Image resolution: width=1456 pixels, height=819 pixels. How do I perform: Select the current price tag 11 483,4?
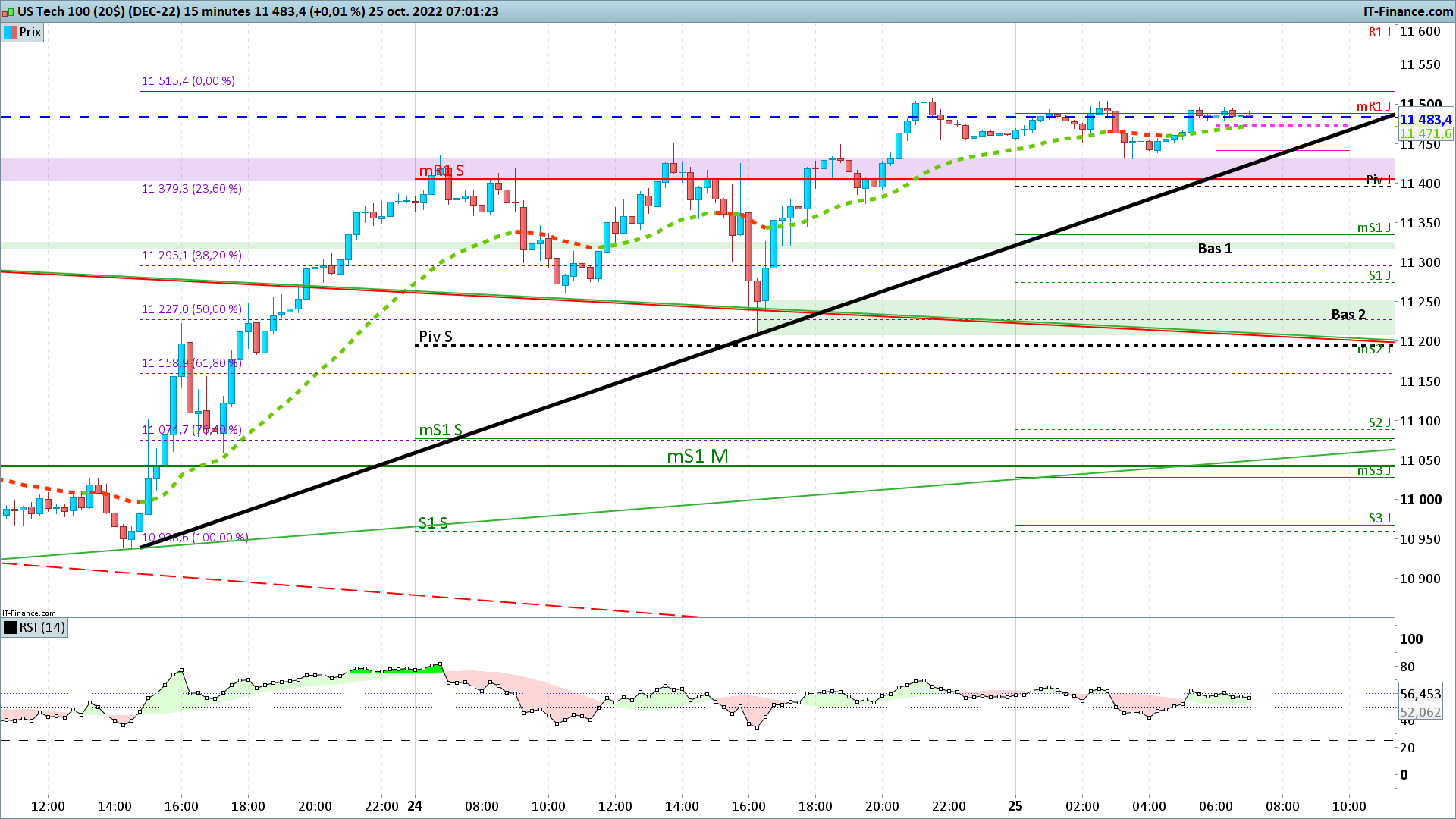[x=1425, y=120]
